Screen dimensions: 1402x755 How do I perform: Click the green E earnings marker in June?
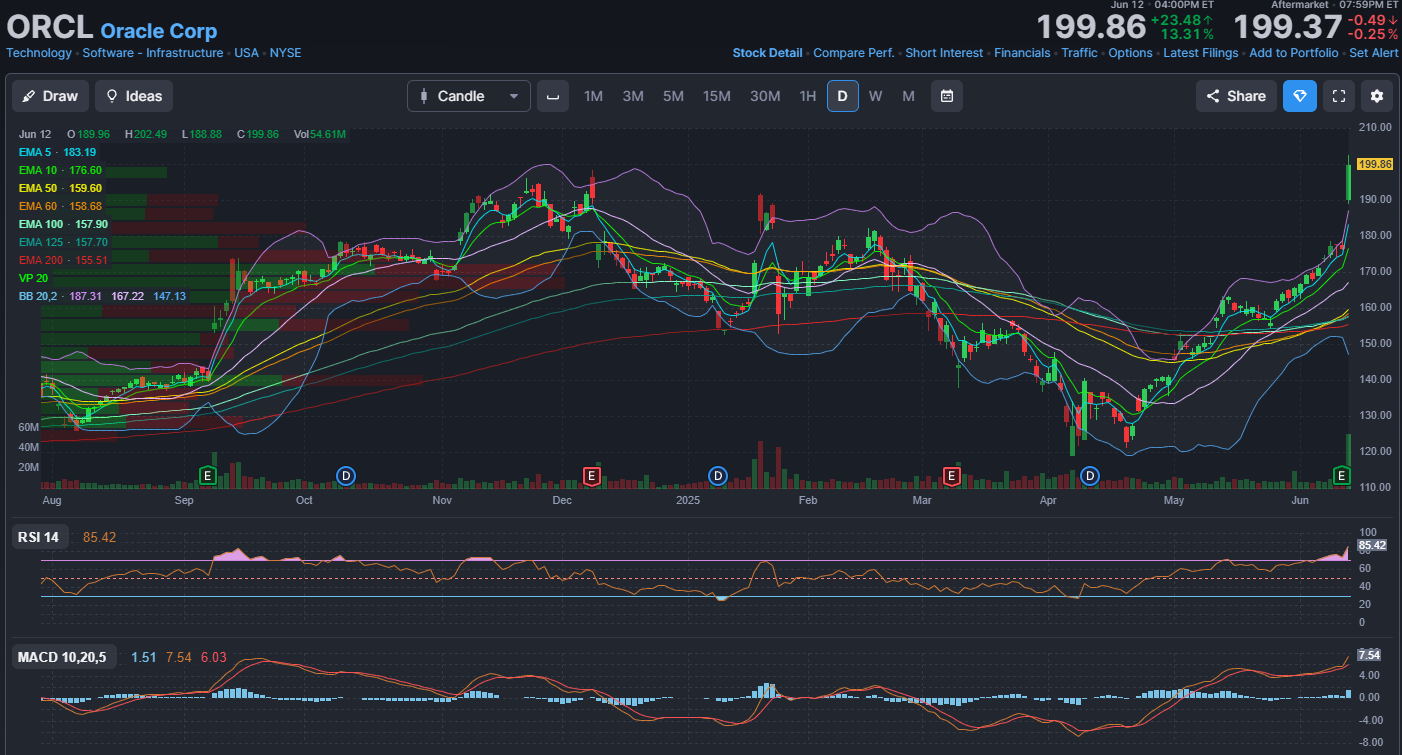(x=1342, y=475)
